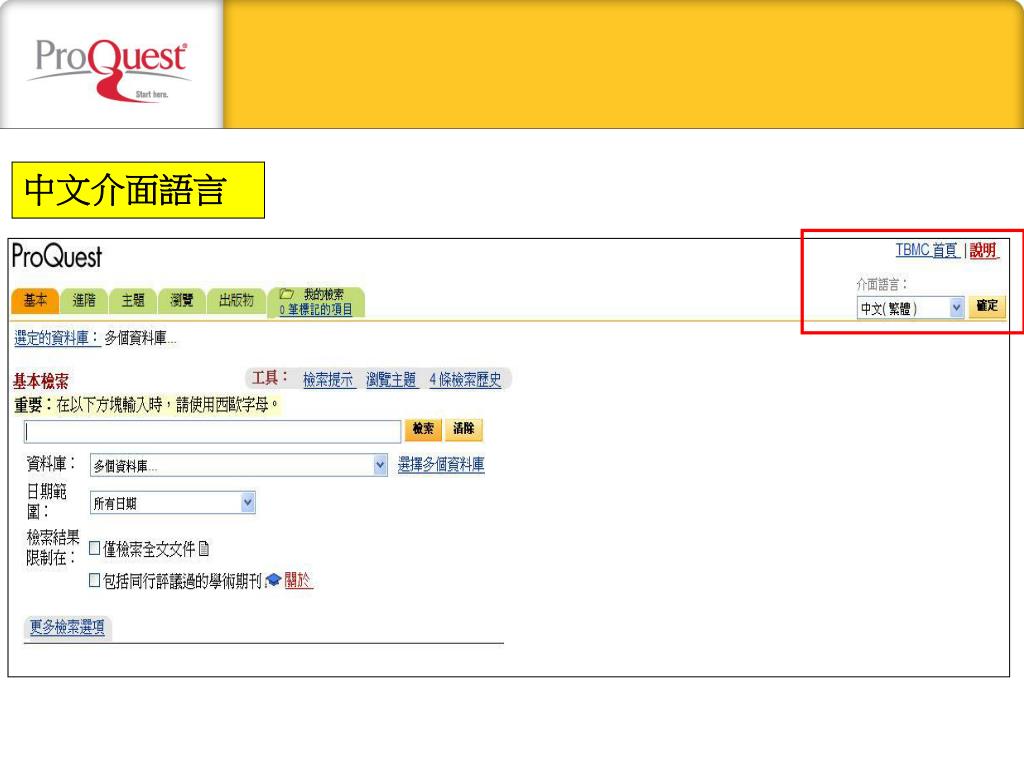Switch to the 進階 tab

pyautogui.click(x=84, y=300)
